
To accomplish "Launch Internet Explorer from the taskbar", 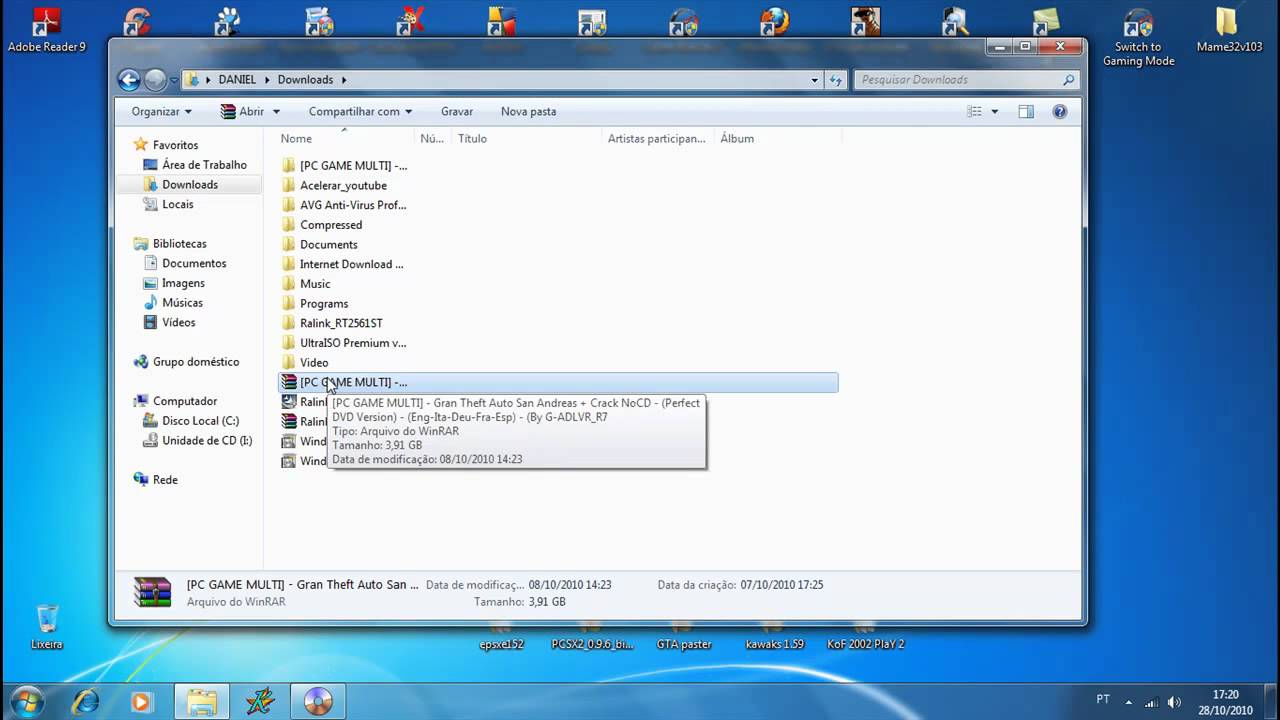I will 86,702.
